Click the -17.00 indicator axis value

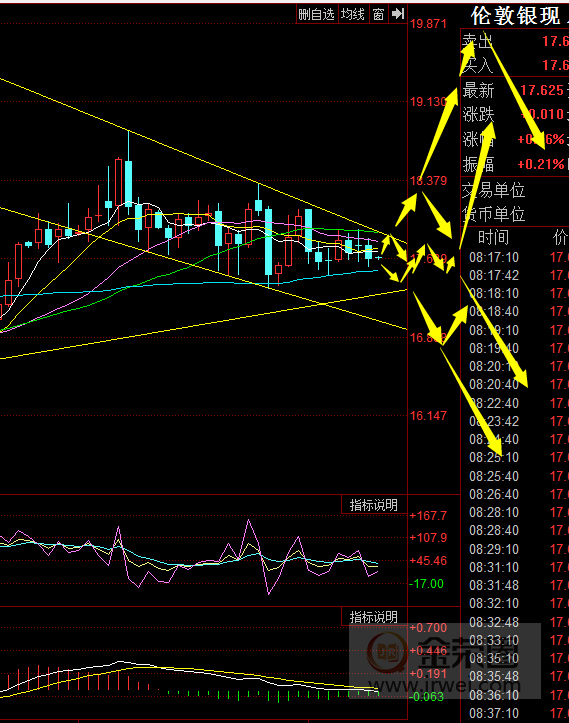pyautogui.click(x=427, y=584)
